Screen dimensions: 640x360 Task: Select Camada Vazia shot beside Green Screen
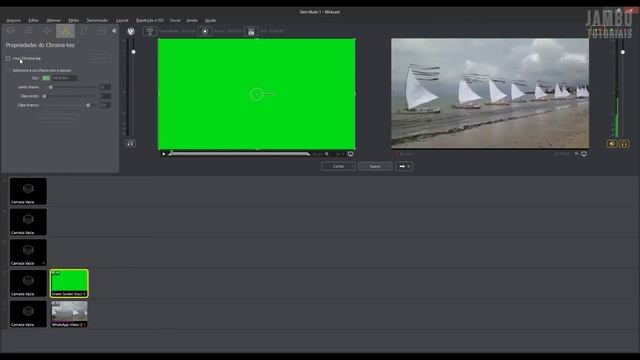[28, 283]
